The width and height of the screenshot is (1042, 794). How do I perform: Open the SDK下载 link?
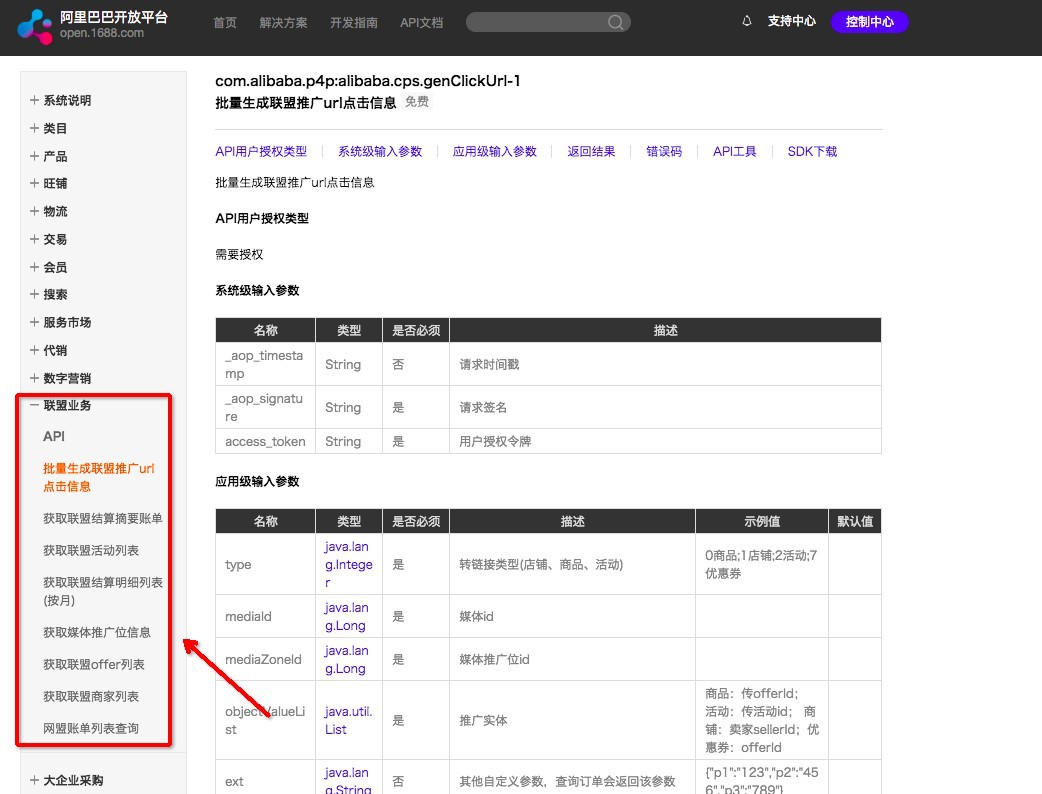tap(812, 151)
